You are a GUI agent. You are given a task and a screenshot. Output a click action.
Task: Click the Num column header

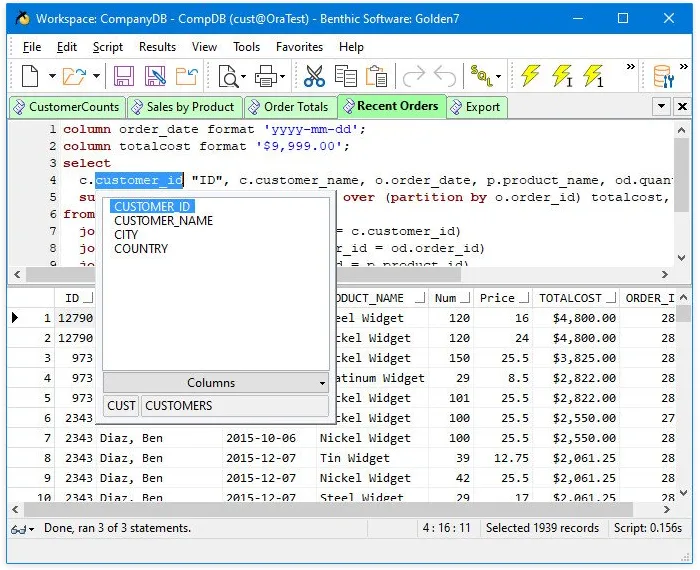pyautogui.click(x=451, y=298)
